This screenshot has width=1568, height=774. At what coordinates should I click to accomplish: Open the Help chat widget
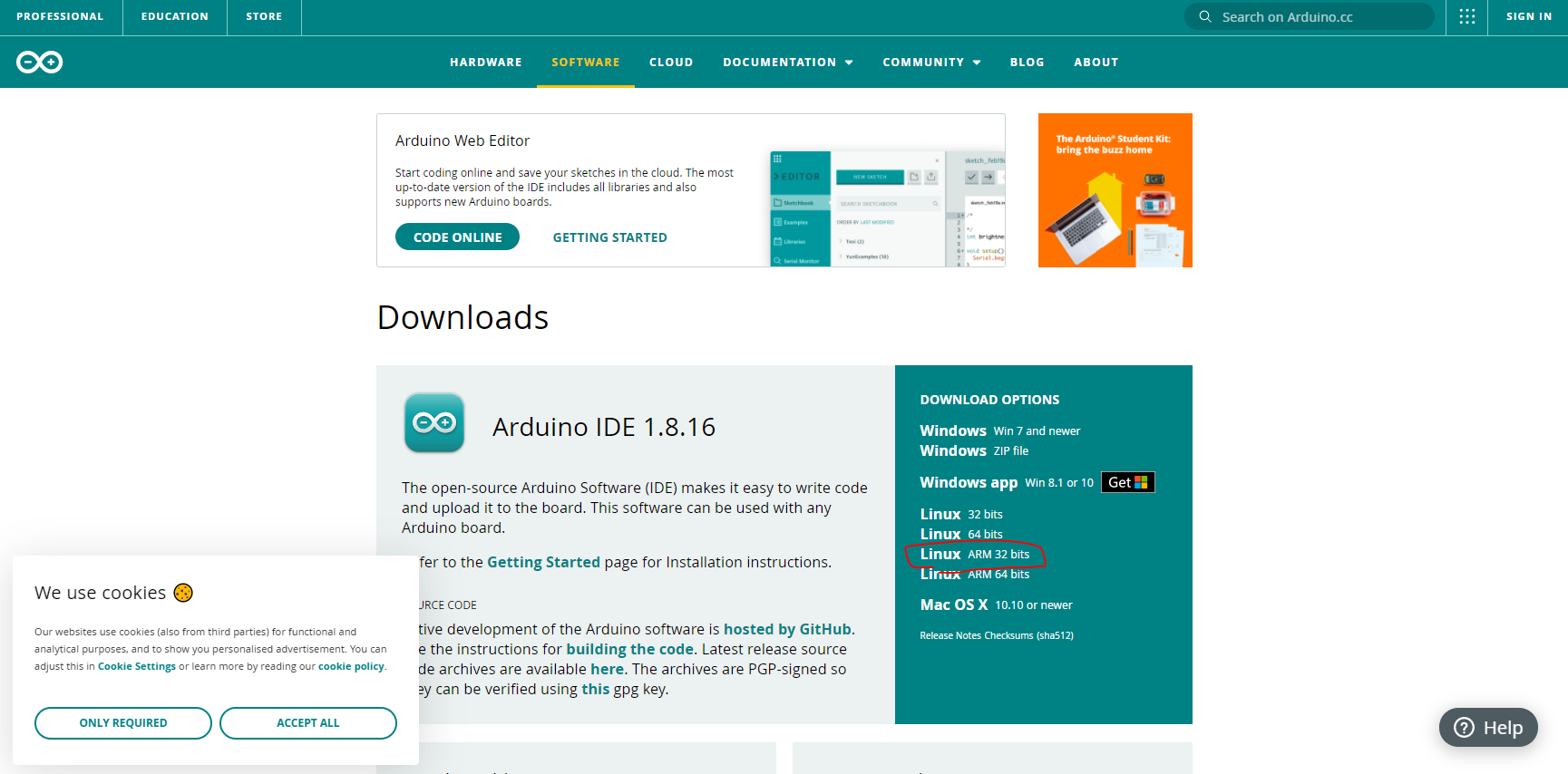tap(1488, 728)
